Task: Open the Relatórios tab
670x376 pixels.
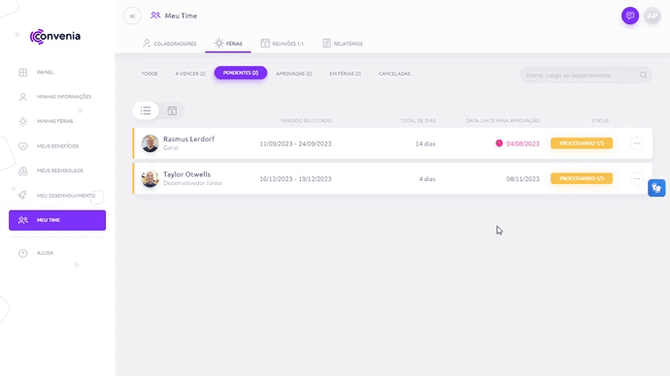Action: coord(343,44)
